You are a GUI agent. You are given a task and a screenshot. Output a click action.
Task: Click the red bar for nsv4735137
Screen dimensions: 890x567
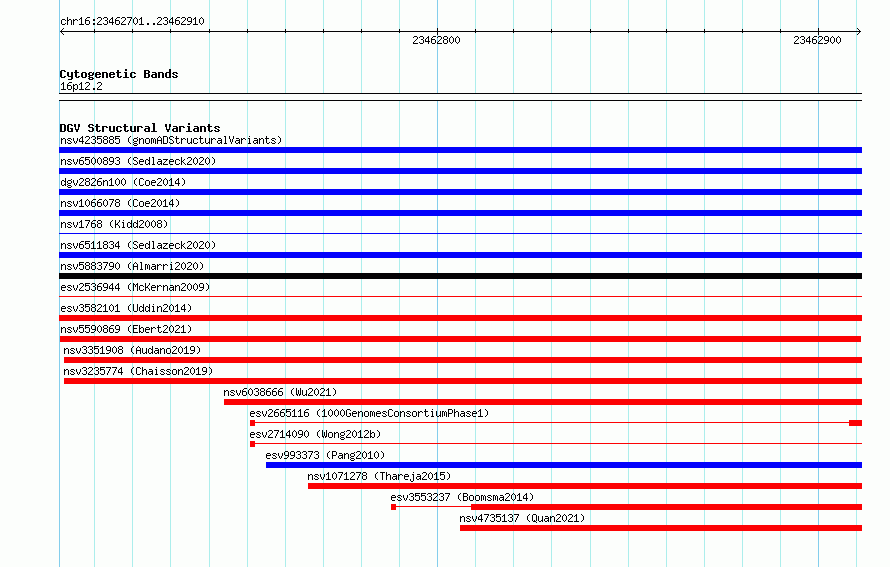point(661,528)
